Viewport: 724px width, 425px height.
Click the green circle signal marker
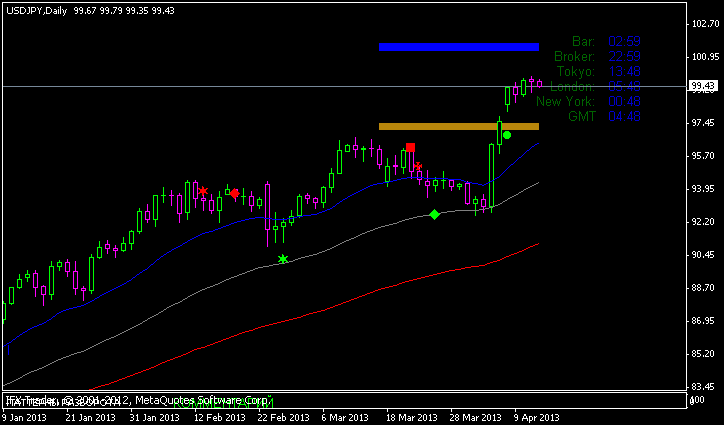tap(507, 135)
